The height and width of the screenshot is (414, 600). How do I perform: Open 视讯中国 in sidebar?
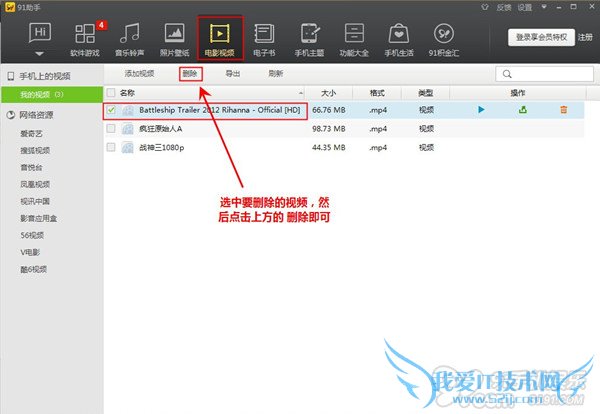[x=35, y=201]
